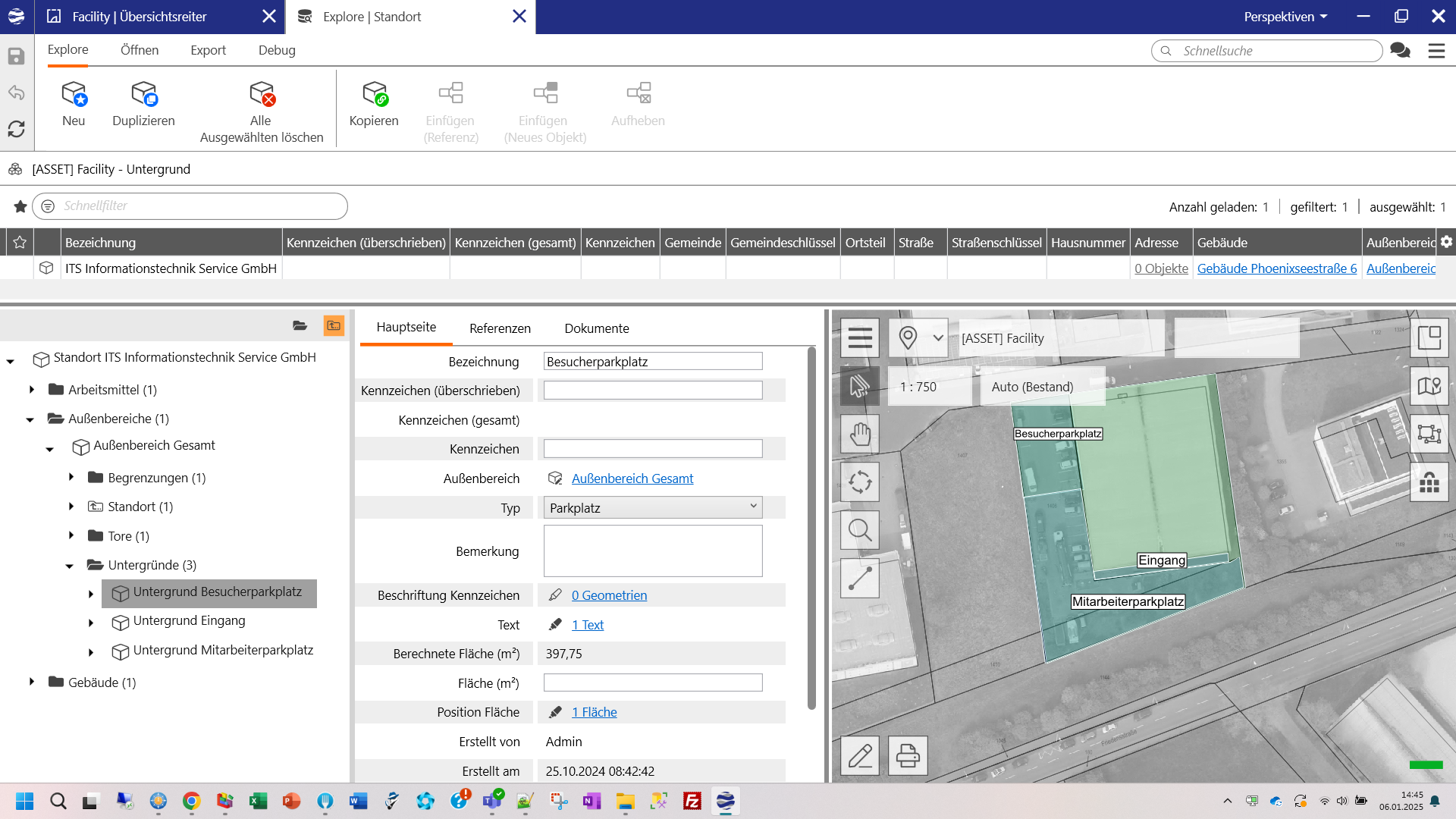Screen dimensions: 1456x819
Task: Expand the Gebäude (1) tree folder
Action: (32, 682)
